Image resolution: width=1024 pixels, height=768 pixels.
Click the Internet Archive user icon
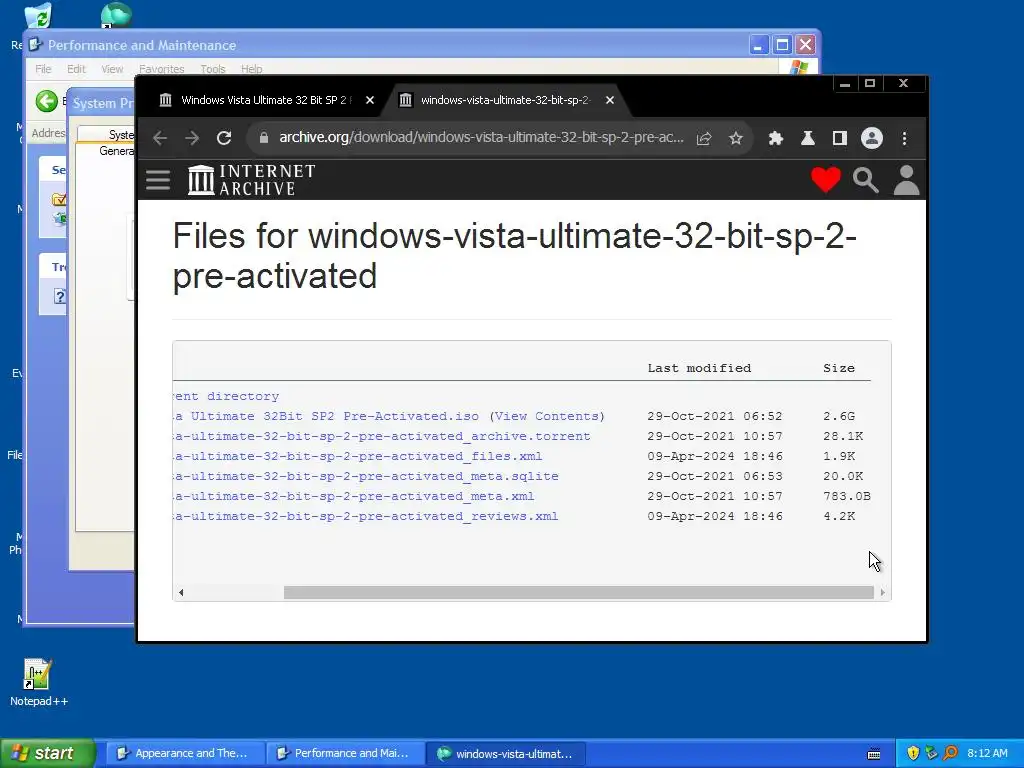click(x=906, y=180)
